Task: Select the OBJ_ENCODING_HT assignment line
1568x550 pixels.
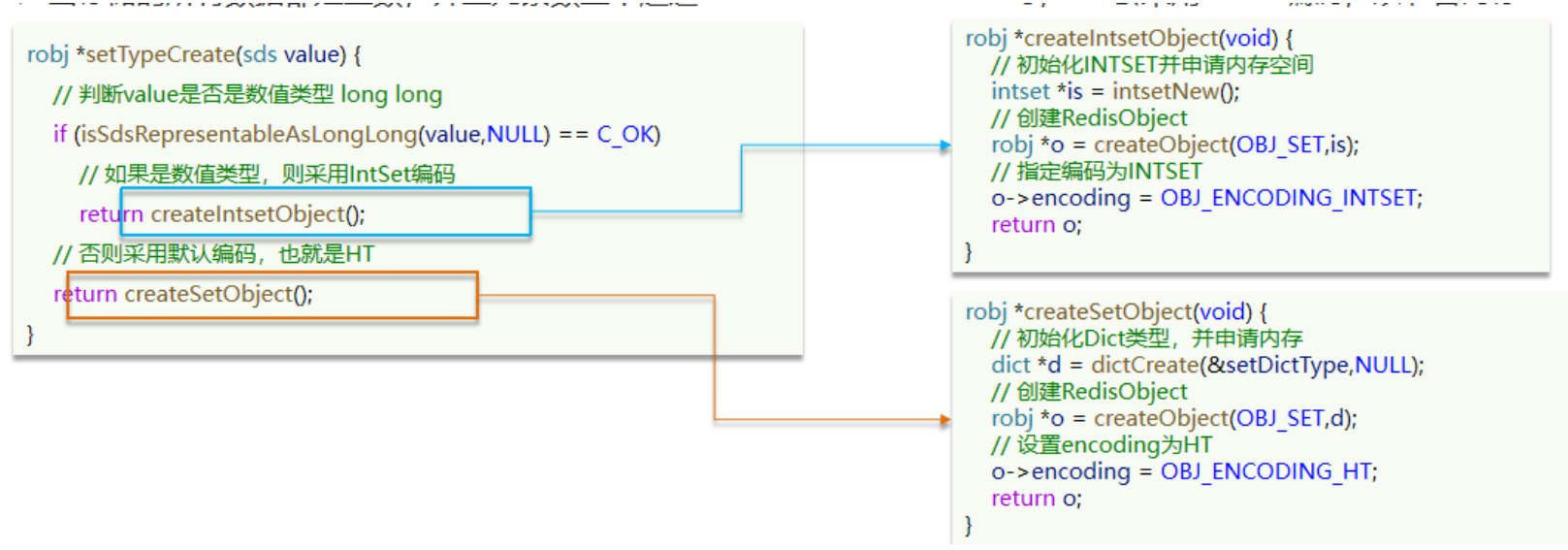Action: coord(1184,471)
